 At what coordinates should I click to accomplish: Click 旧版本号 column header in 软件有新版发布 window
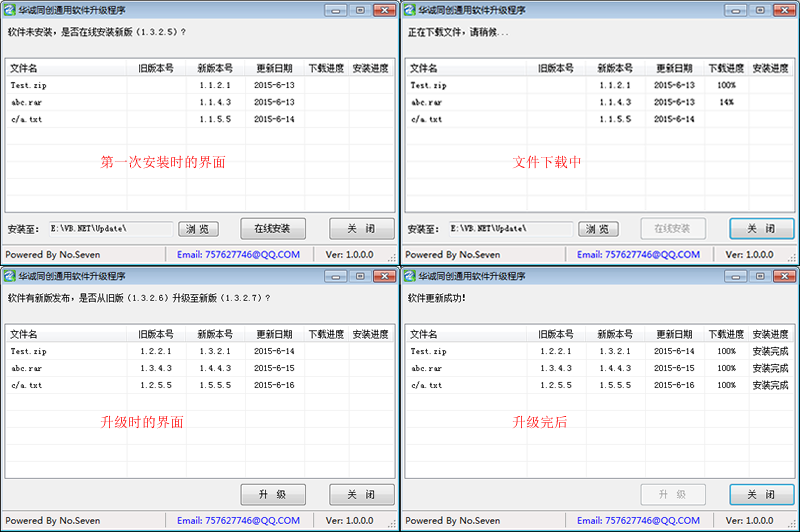(x=156, y=334)
